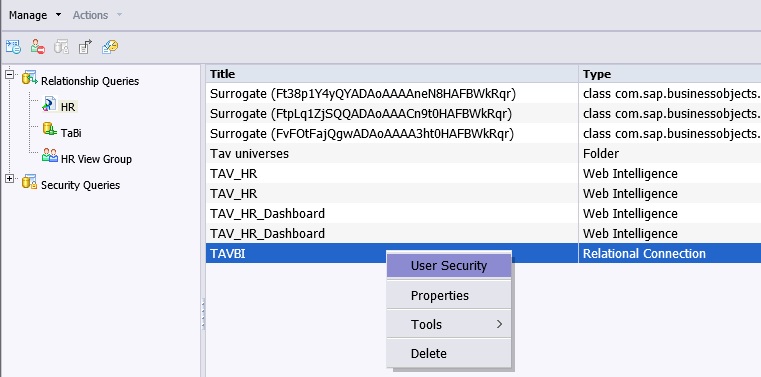The image size is (761, 377).
Task: Sort by the Title column header
Action: click(x=392, y=74)
